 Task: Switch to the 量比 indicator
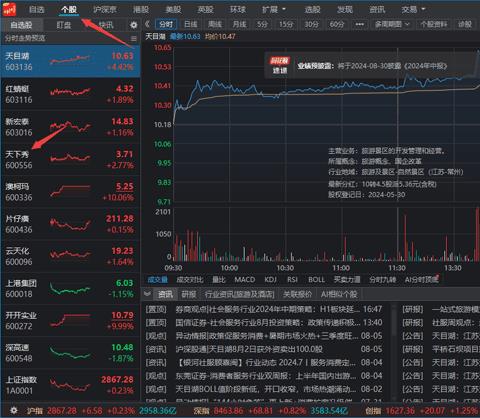pyautogui.click(x=219, y=280)
